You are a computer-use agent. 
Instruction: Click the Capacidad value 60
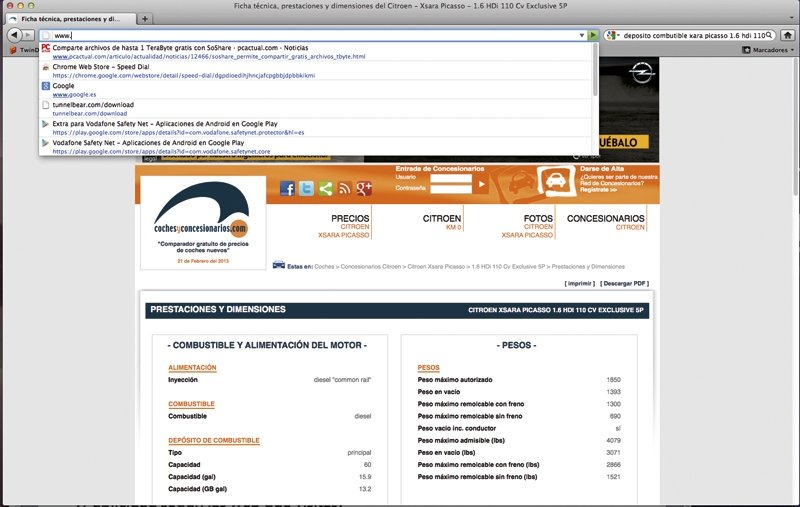point(368,465)
